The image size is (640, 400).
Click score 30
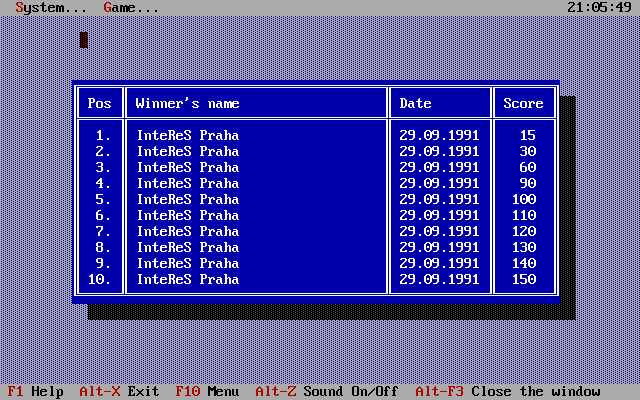pyautogui.click(x=528, y=151)
